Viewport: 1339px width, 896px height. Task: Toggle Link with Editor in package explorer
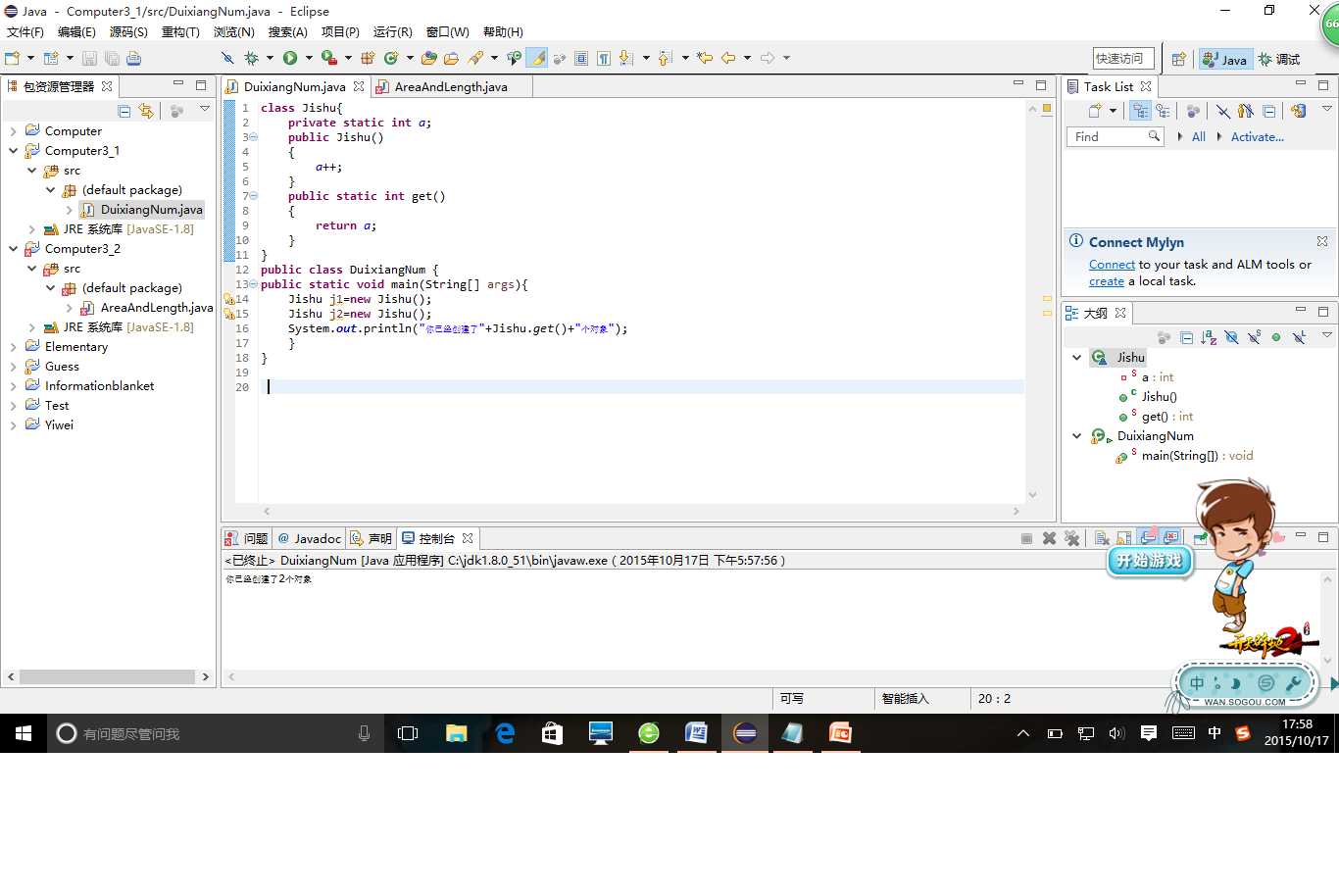146,111
